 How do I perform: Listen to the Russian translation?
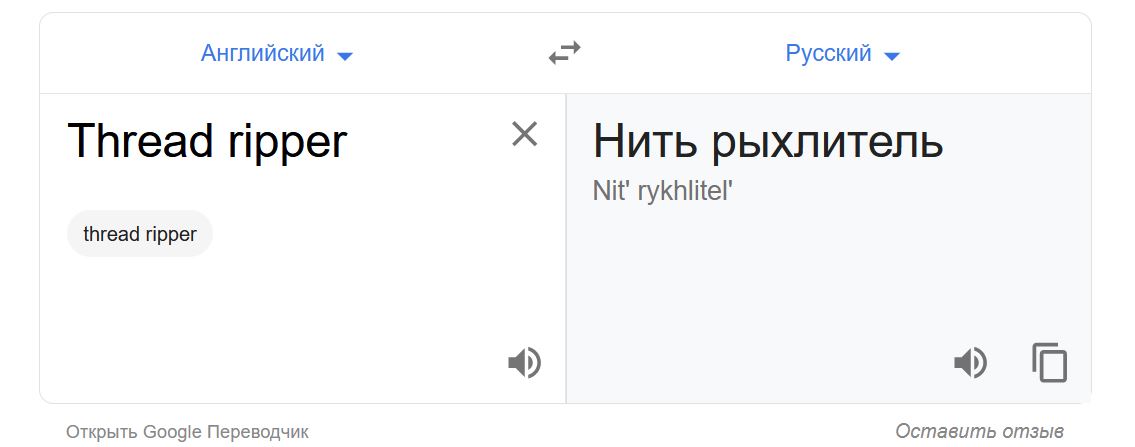[969, 362]
